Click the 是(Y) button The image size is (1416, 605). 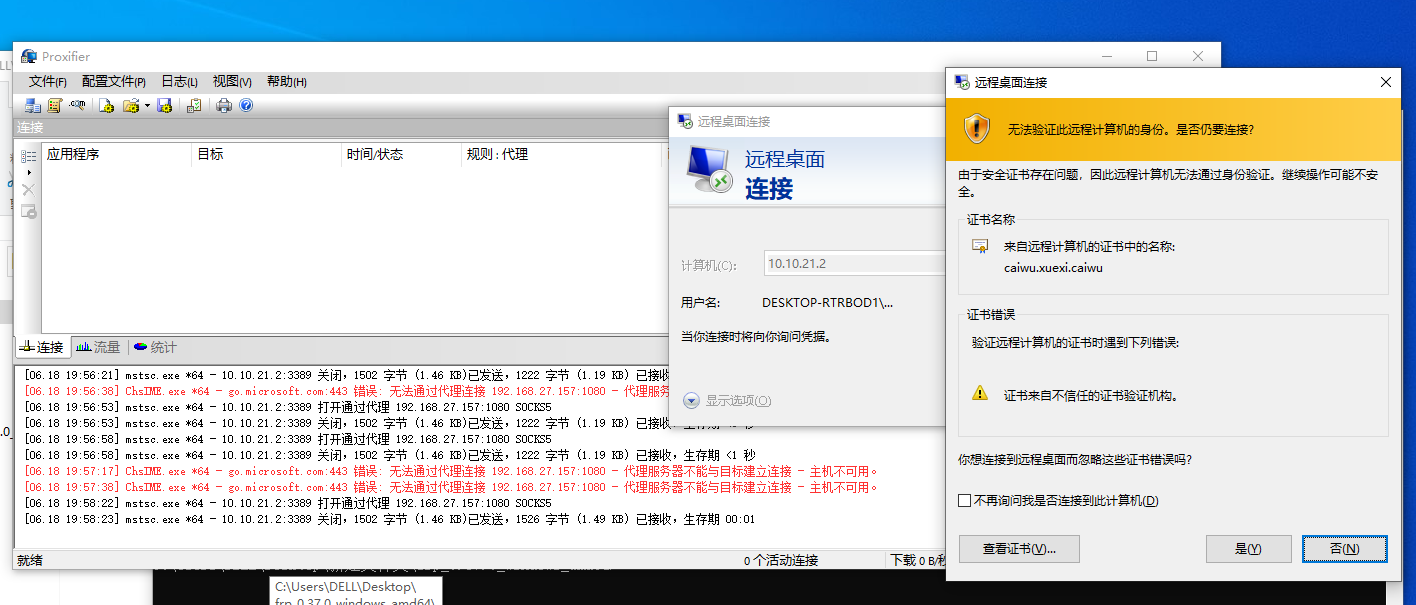1248,549
